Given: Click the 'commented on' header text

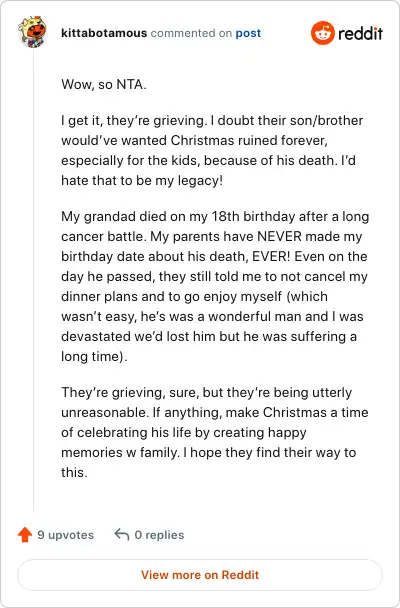Looking at the screenshot, I should [x=191, y=33].
